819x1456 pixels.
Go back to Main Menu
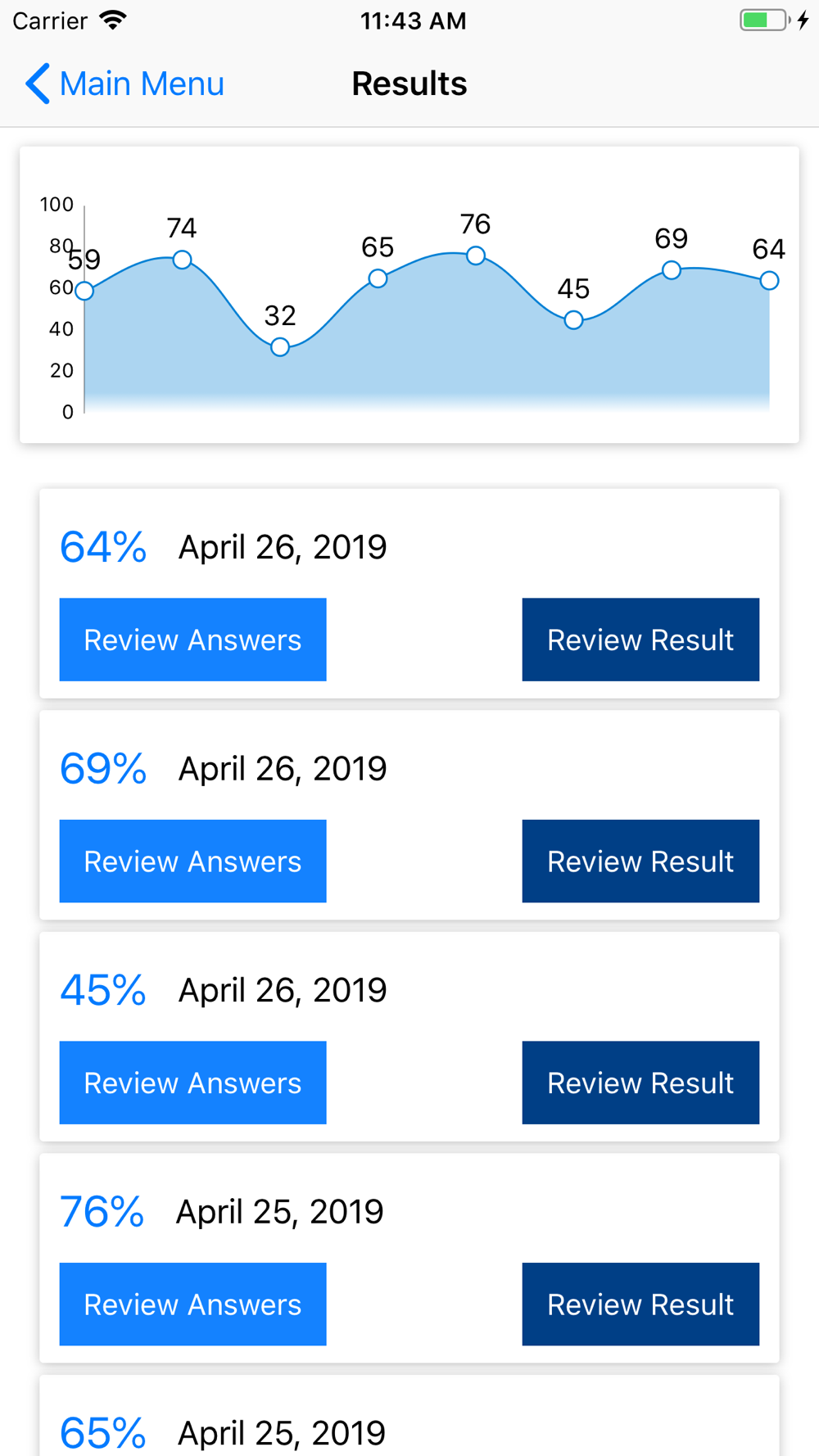click(x=141, y=84)
